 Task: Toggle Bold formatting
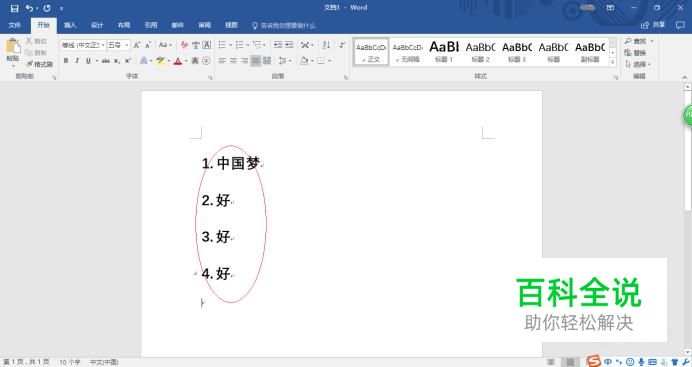(66, 61)
